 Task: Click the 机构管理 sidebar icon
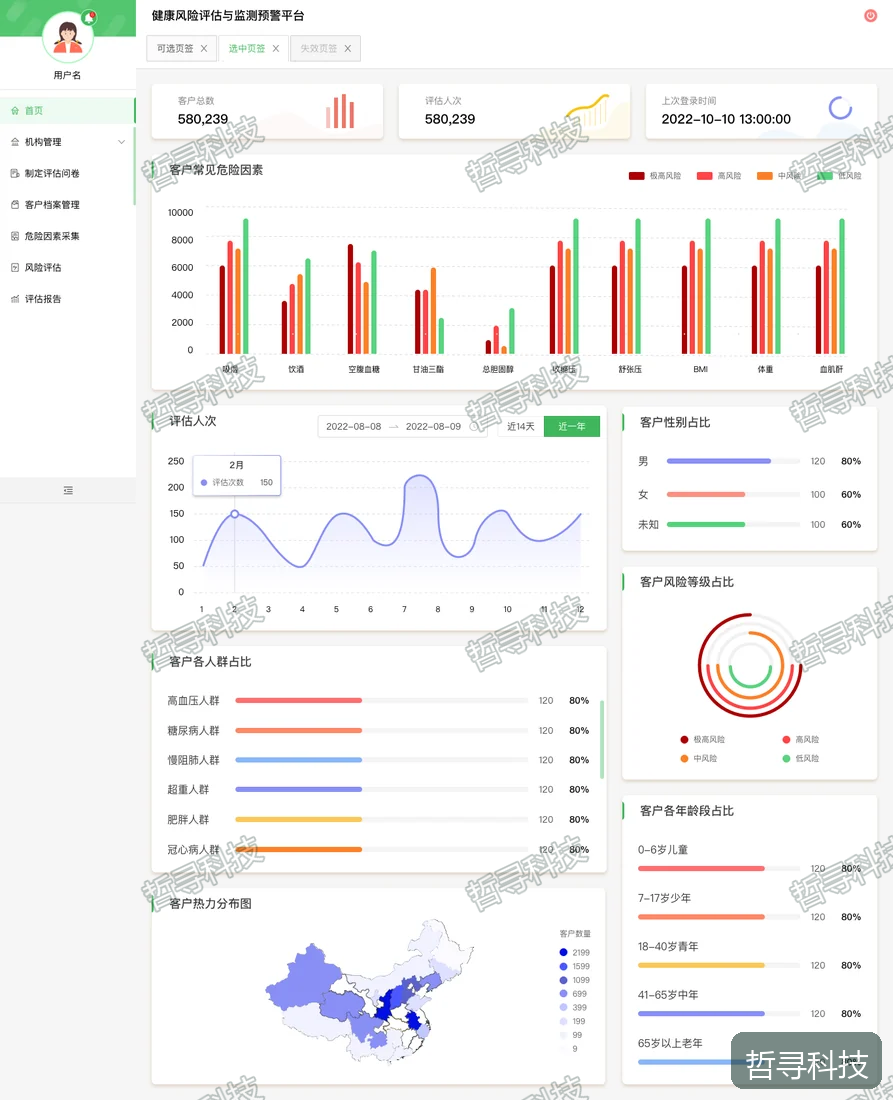(15, 142)
